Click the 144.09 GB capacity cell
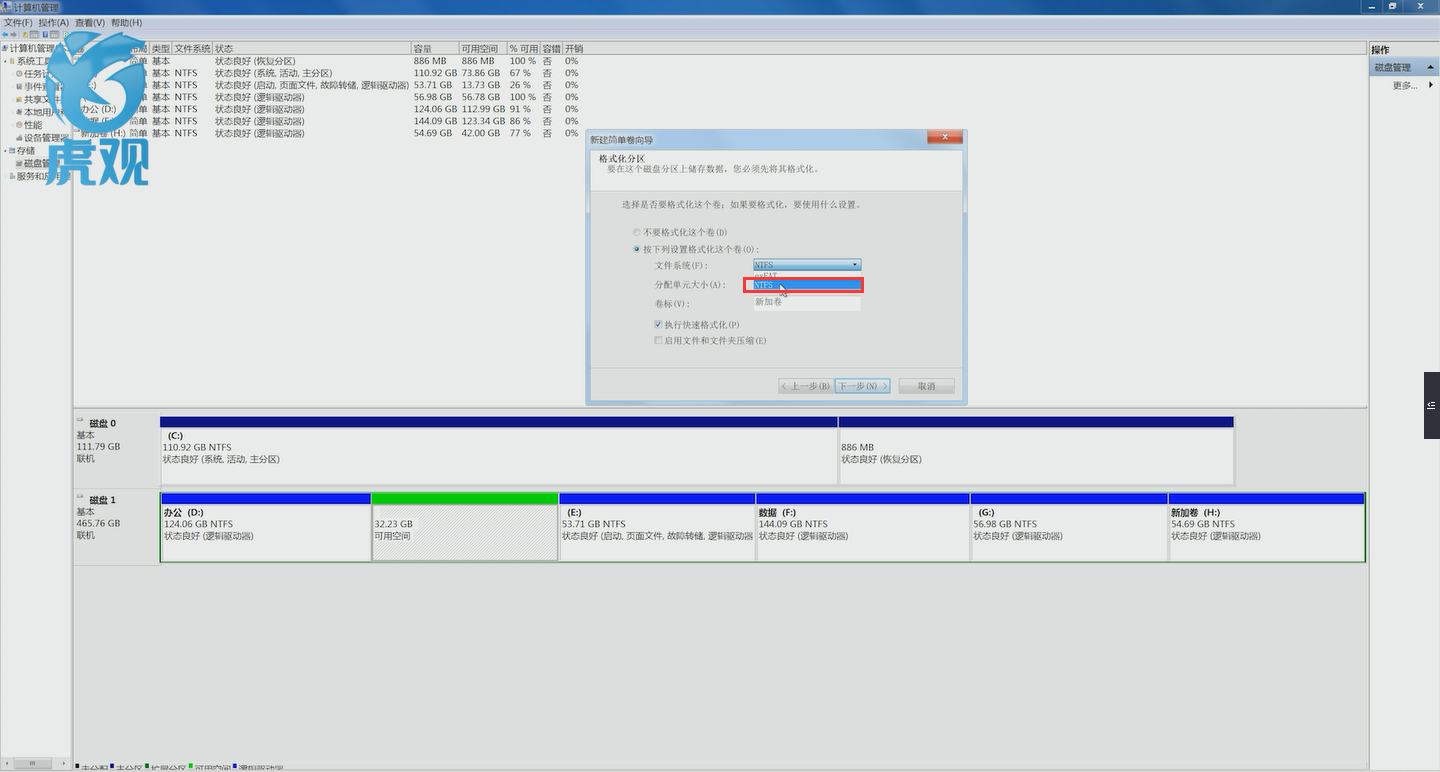The width and height of the screenshot is (1440, 772). pyautogui.click(x=435, y=121)
